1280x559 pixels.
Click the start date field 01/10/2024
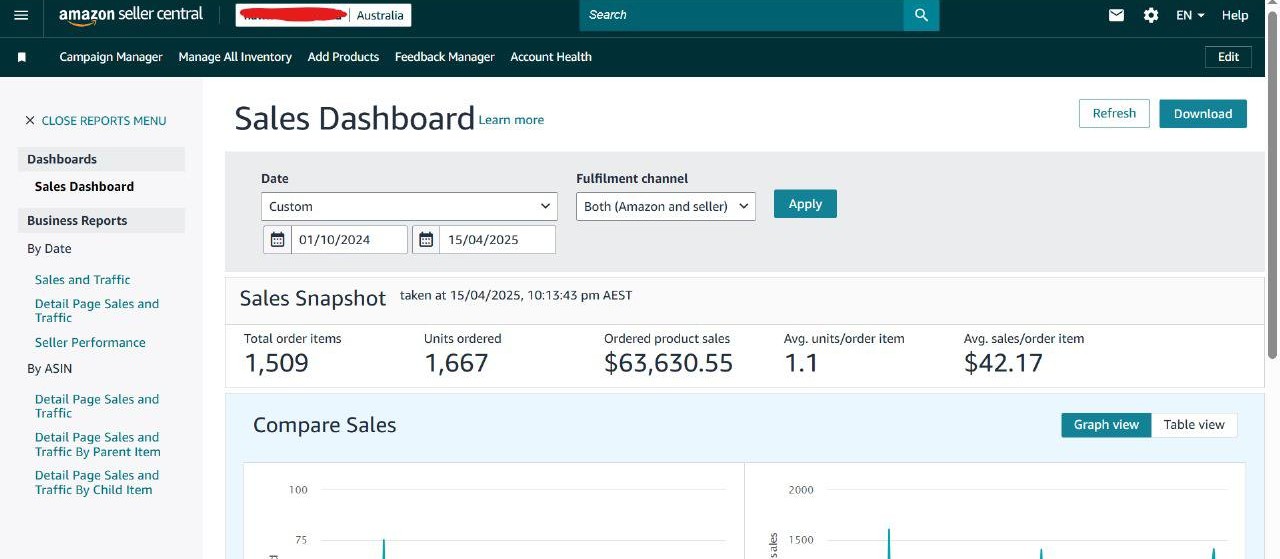coord(348,240)
